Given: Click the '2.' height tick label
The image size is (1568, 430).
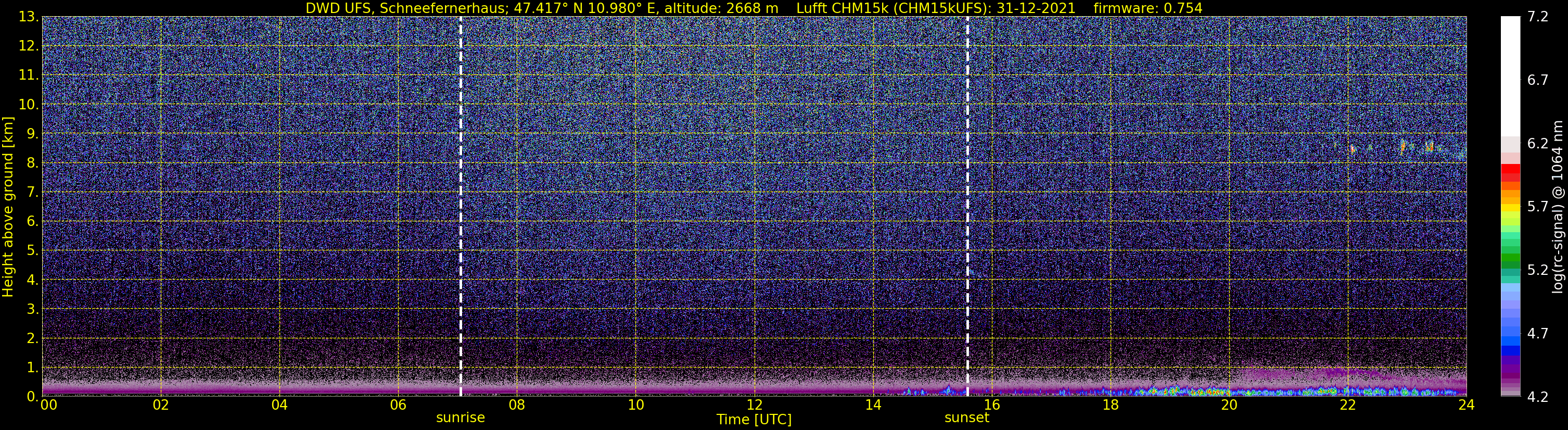Looking at the screenshot, I should pos(32,339).
